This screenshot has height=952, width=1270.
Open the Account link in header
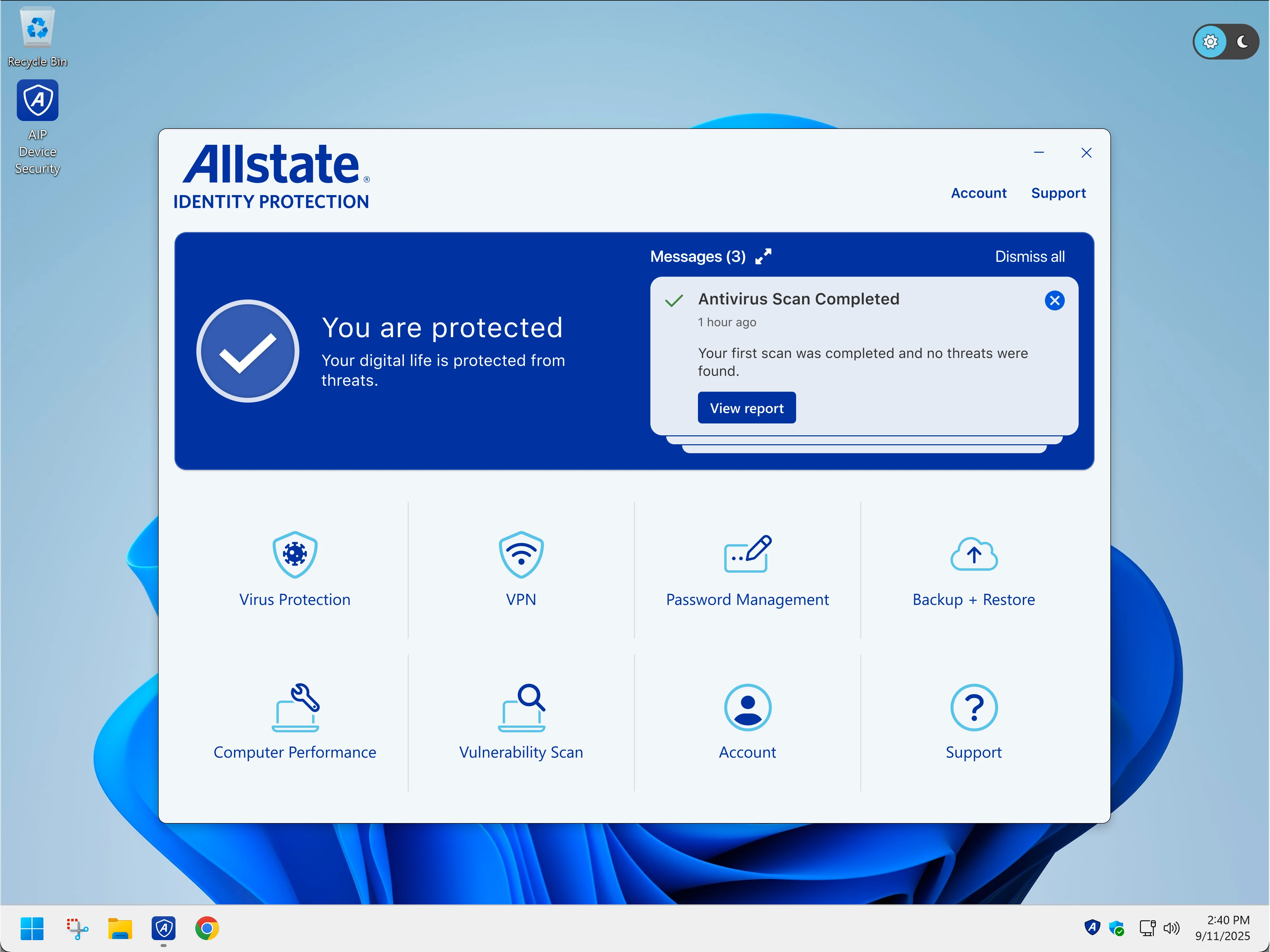(978, 193)
